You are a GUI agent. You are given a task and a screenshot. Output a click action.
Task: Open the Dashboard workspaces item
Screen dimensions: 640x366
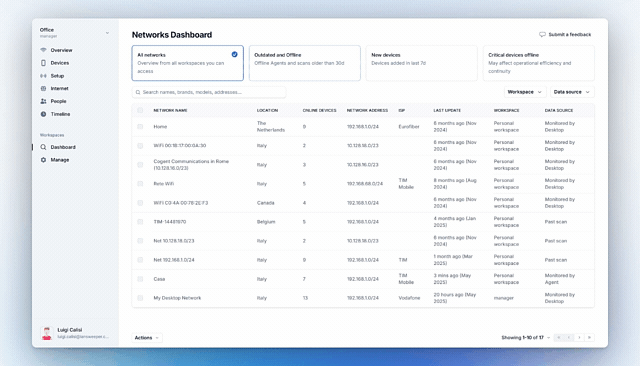[63, 147]
